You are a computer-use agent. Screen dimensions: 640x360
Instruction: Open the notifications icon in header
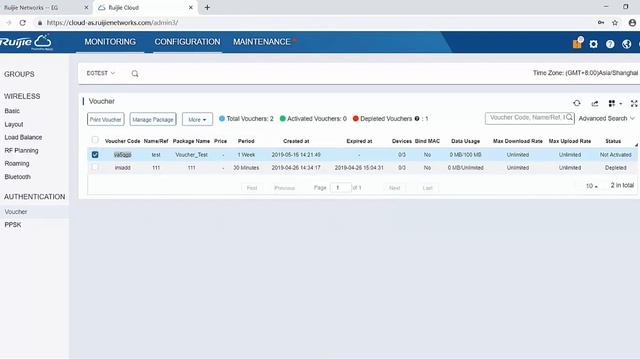pos(577,42)
